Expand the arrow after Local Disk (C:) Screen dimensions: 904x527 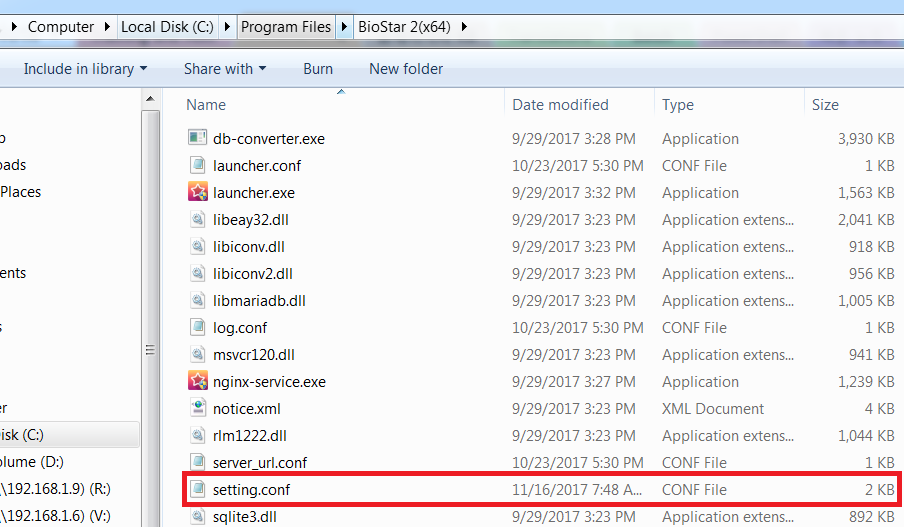pos(227,27)
